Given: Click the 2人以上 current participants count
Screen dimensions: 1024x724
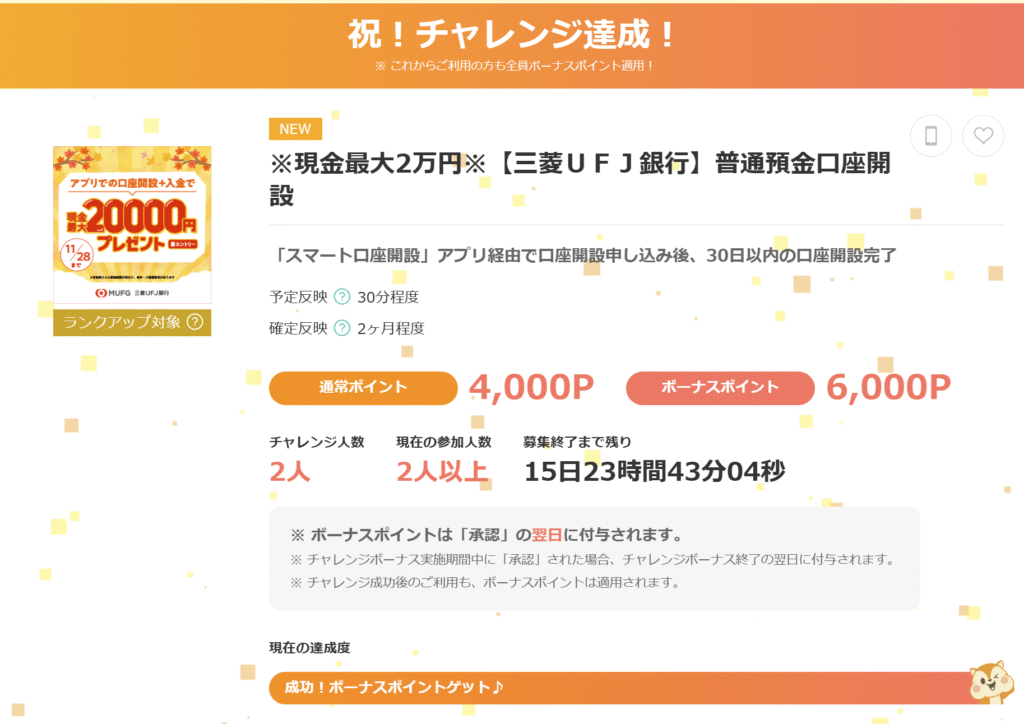Looking at the screenshot, I should coord(442,471).
